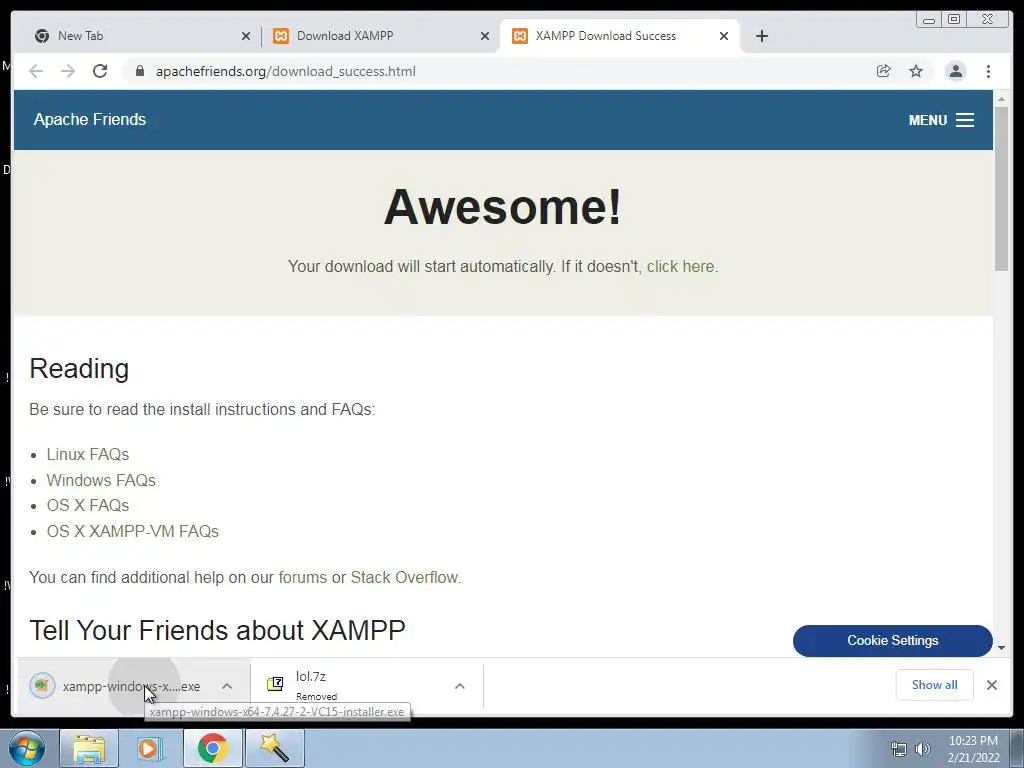Open the Windows Start button
Screen dimensions: 1024x768
[27, 748]
